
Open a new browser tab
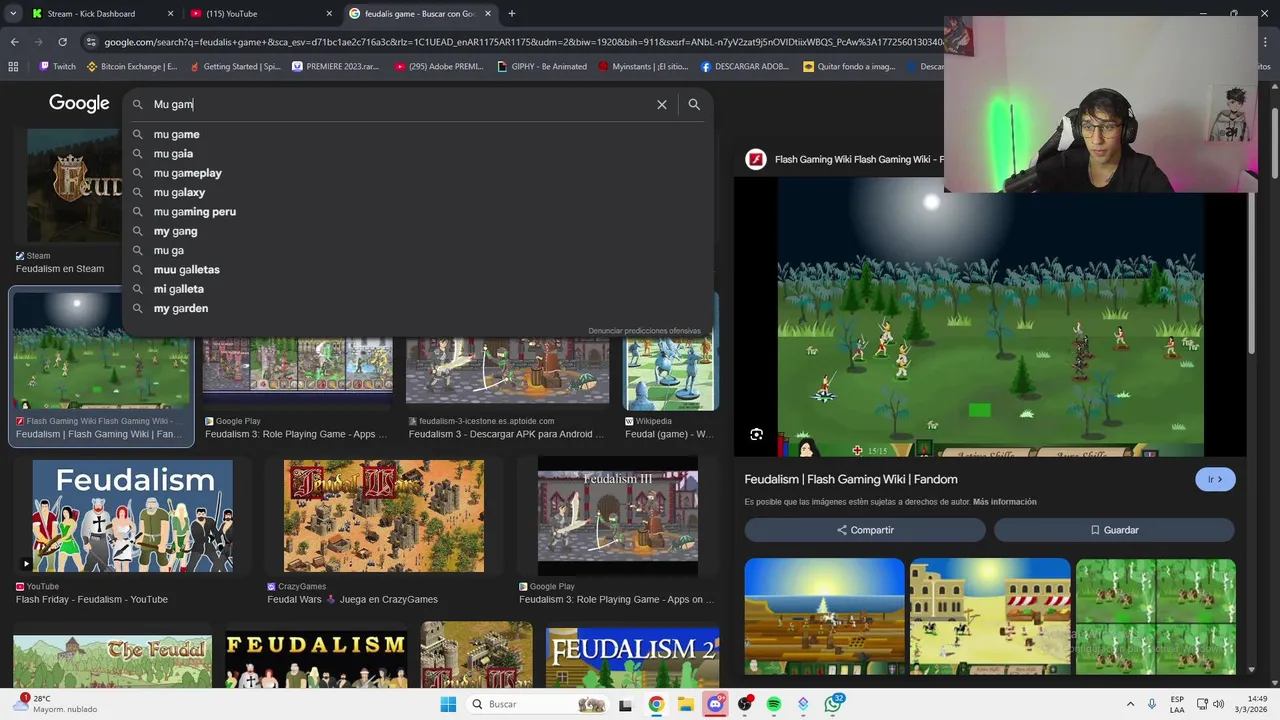pos(512,14)
